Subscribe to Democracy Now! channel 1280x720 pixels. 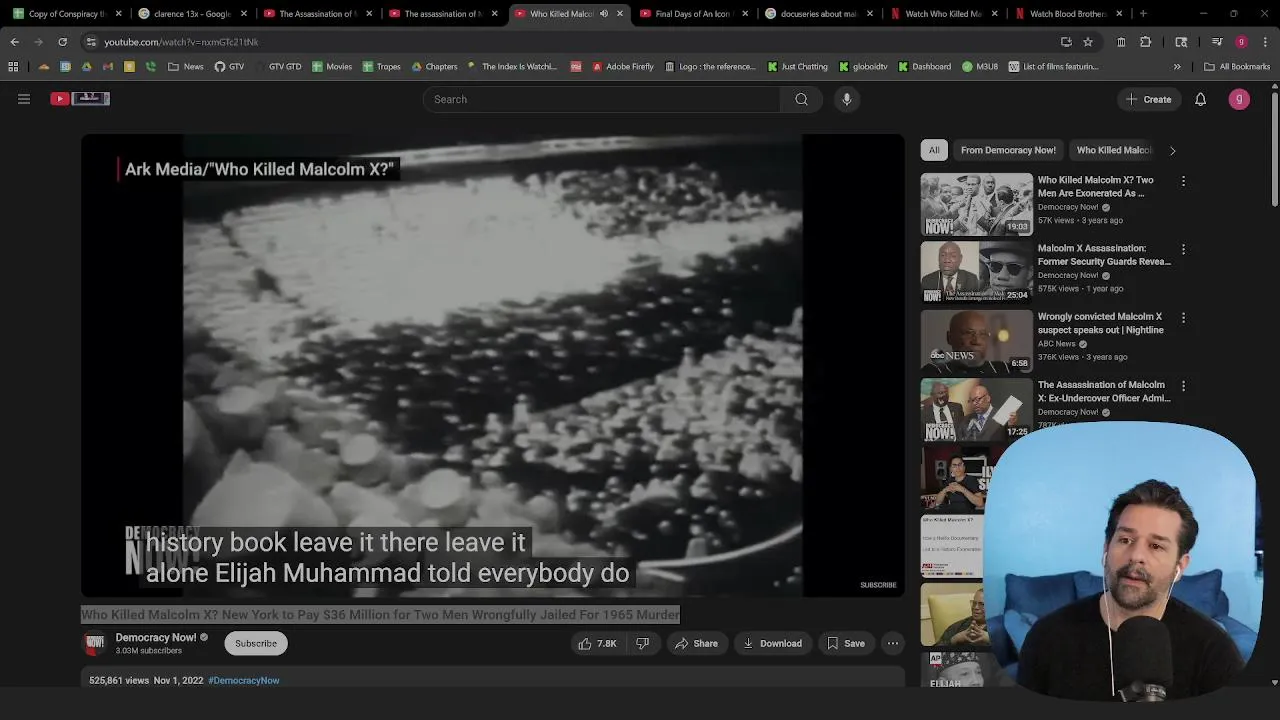[256, 644]
